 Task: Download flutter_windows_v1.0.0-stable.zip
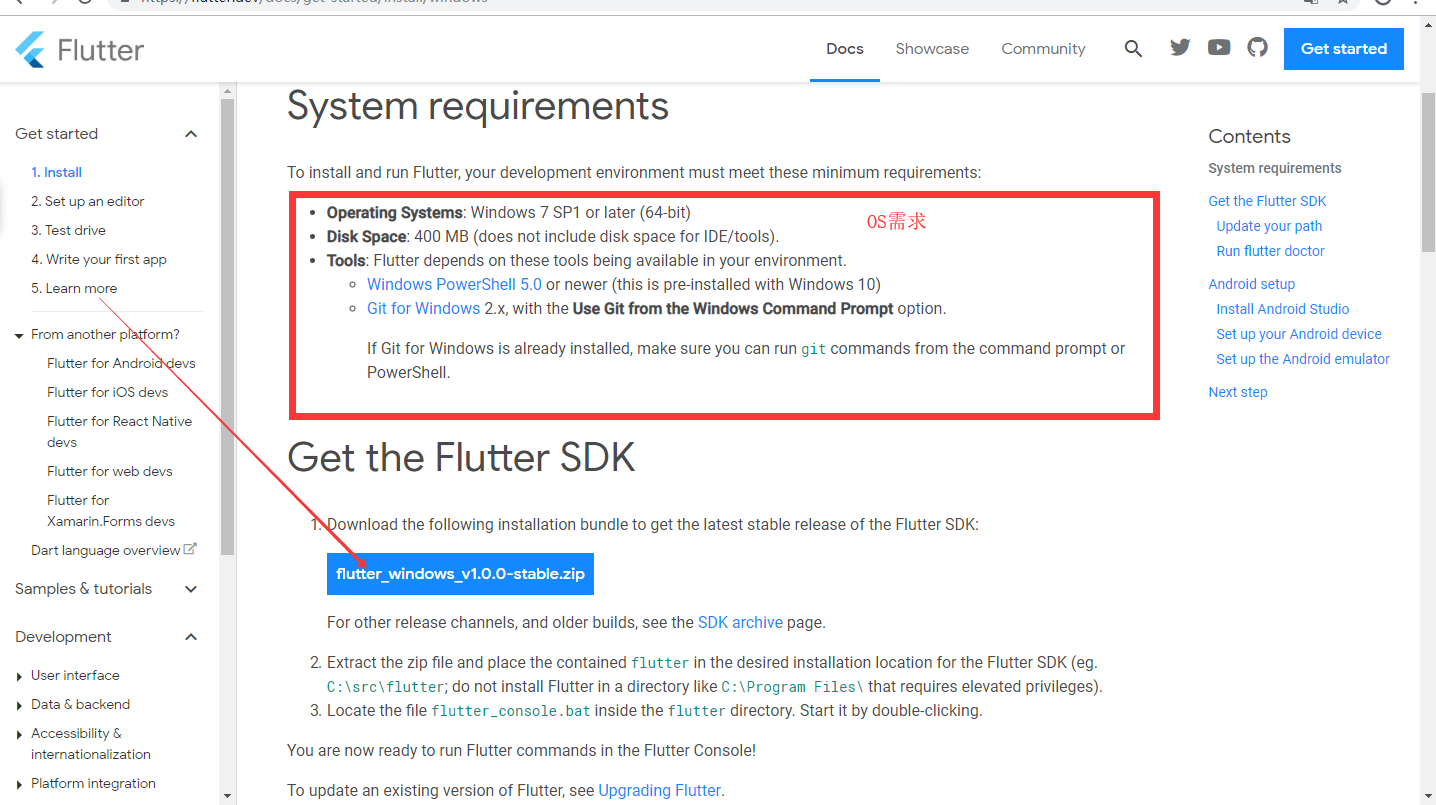pyautogui.click(x=460, y=574)
